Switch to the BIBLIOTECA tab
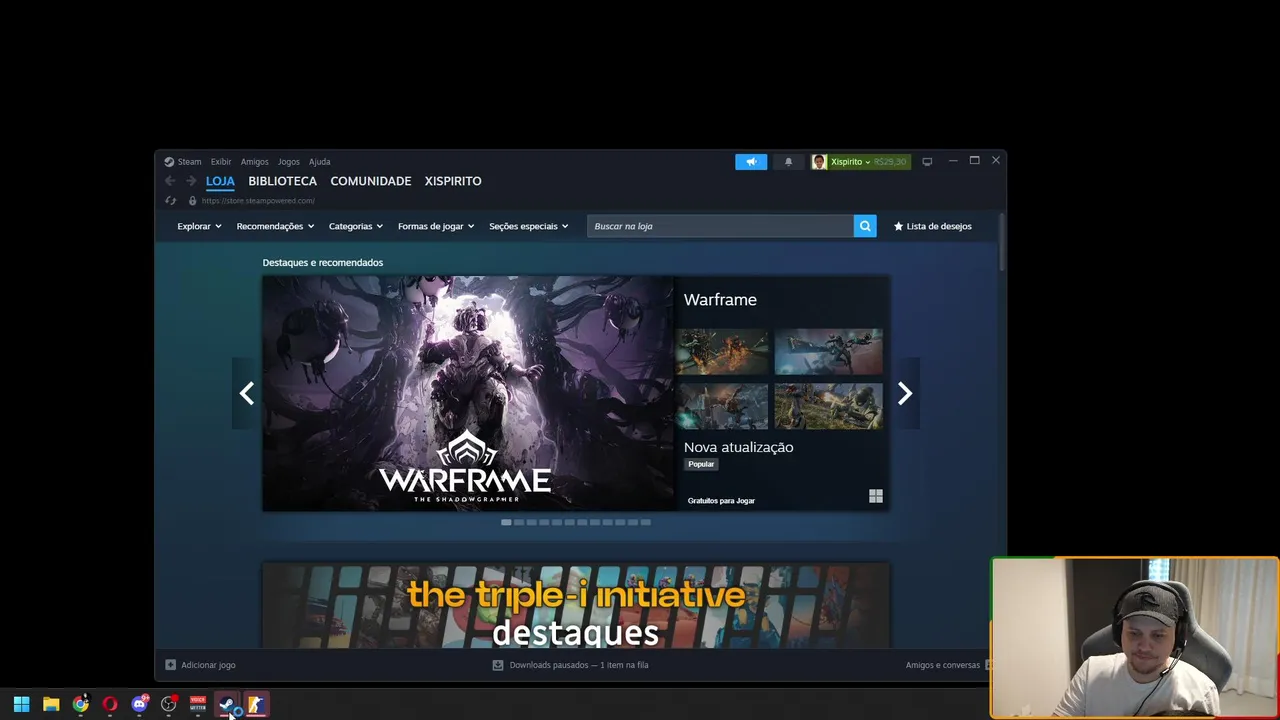The image size is (1280, 720). pyautogui.click(x=282, y=181)
